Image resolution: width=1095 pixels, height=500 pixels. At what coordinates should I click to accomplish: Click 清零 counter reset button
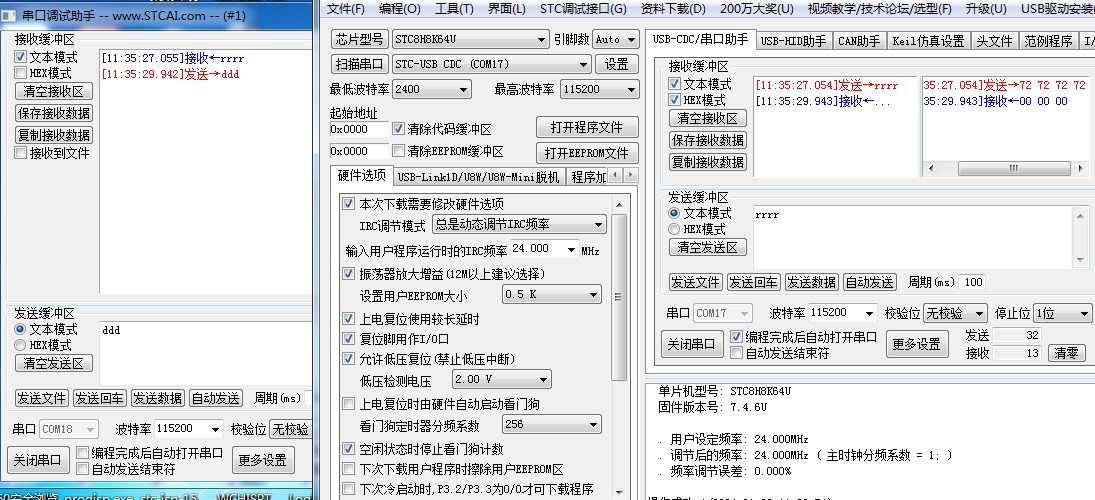(1066, 353)
